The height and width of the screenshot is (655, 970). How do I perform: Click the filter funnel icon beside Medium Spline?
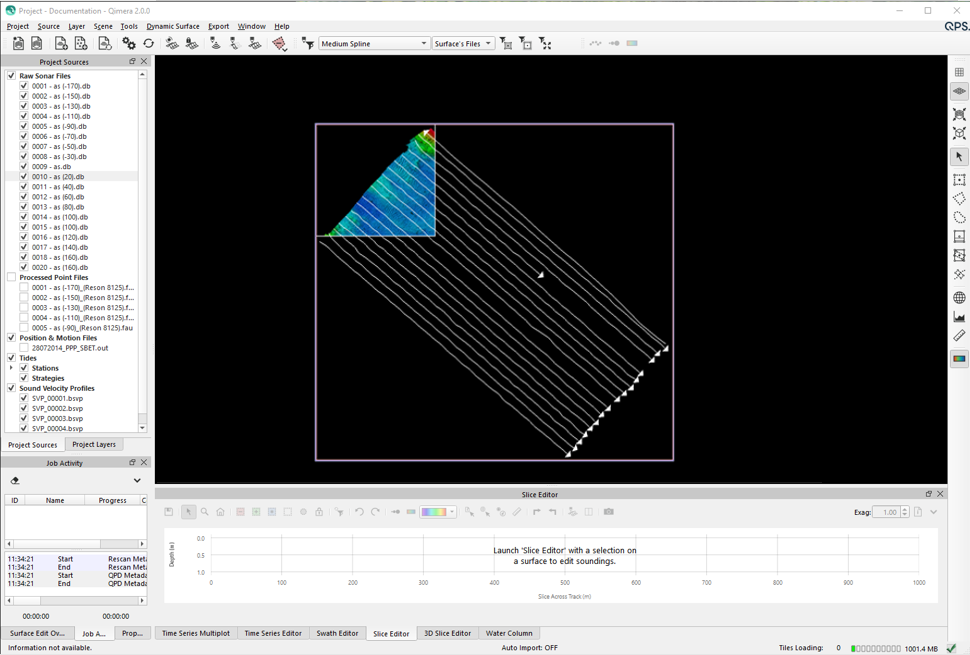[x=307, y=44]
